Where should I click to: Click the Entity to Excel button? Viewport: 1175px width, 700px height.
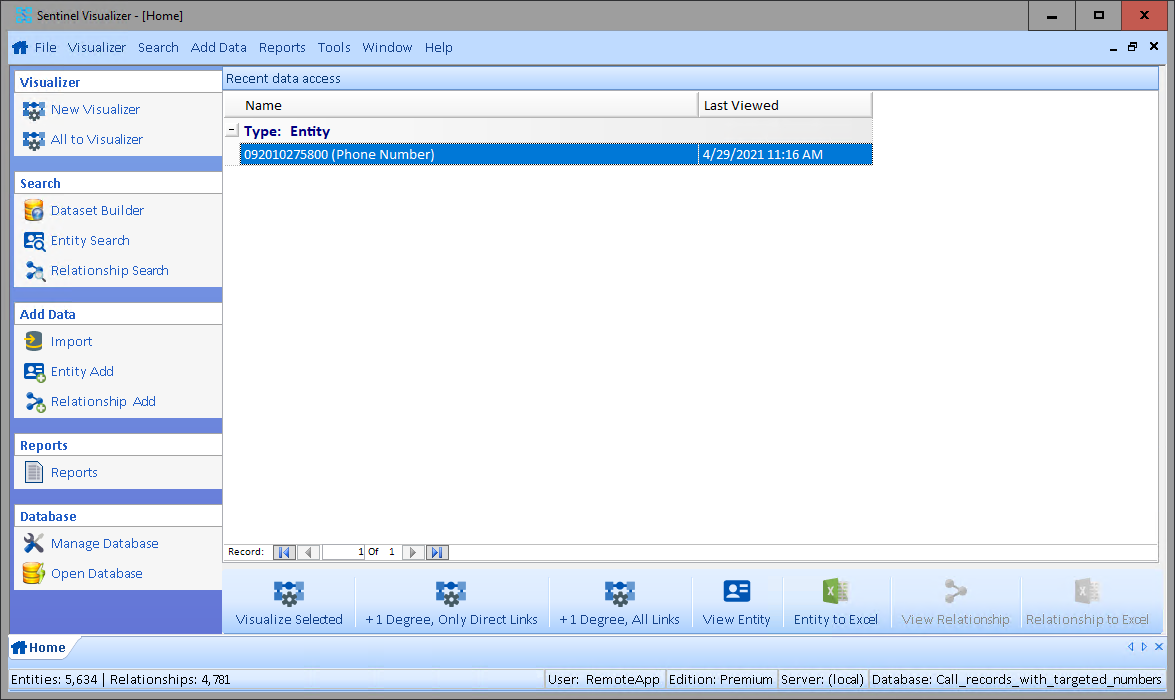835,604
